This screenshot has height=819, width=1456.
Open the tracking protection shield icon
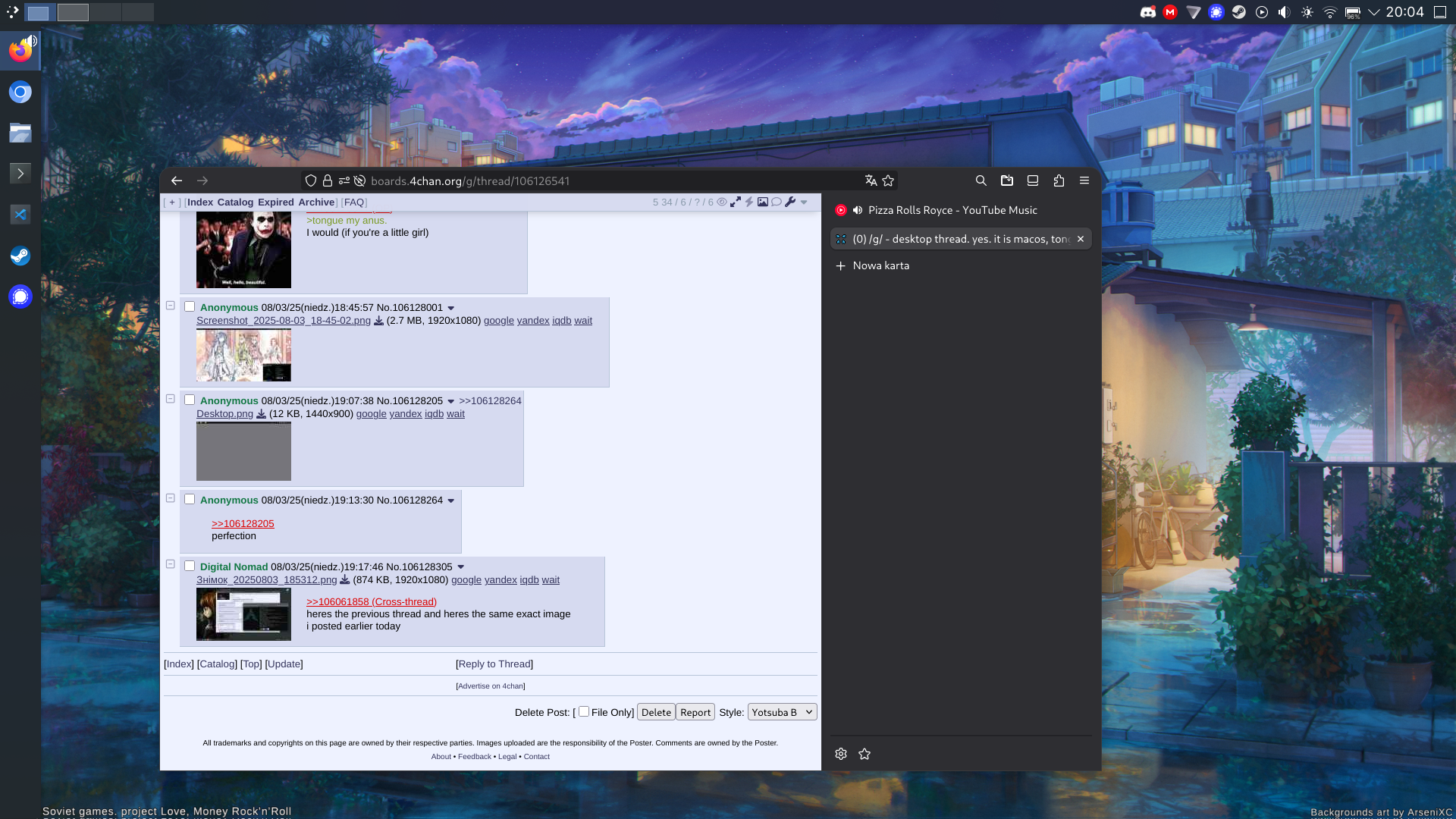[x=311, y=180]
